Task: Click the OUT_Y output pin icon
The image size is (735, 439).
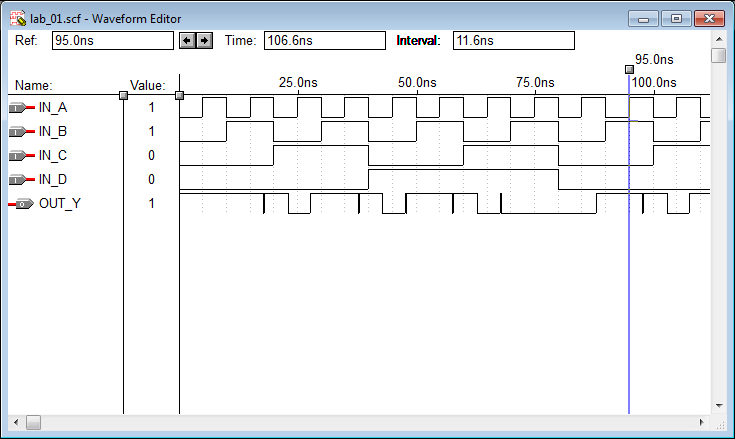Action: pos(22,204)
